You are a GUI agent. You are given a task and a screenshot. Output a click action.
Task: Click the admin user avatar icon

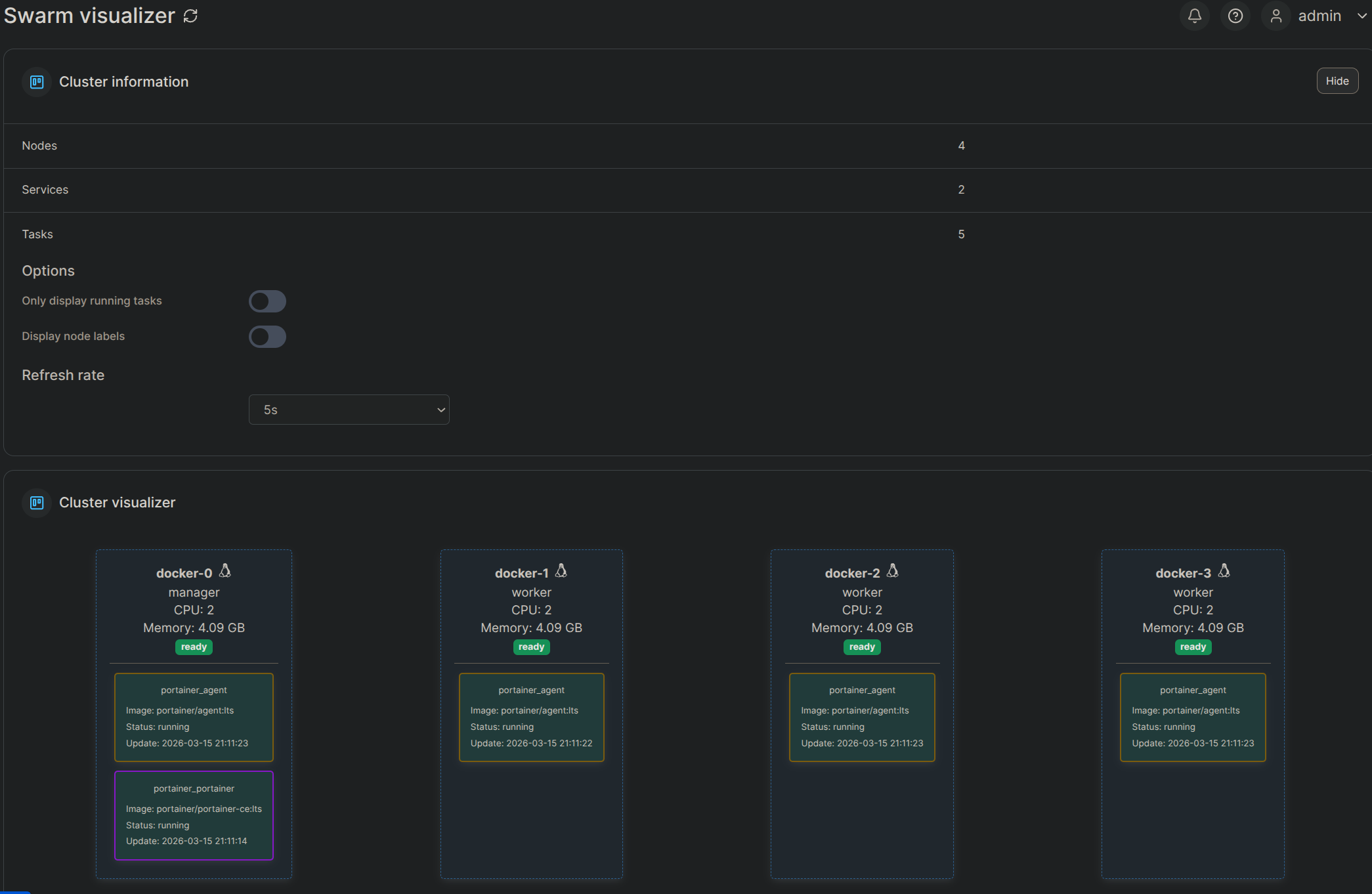coord(1276,16)
